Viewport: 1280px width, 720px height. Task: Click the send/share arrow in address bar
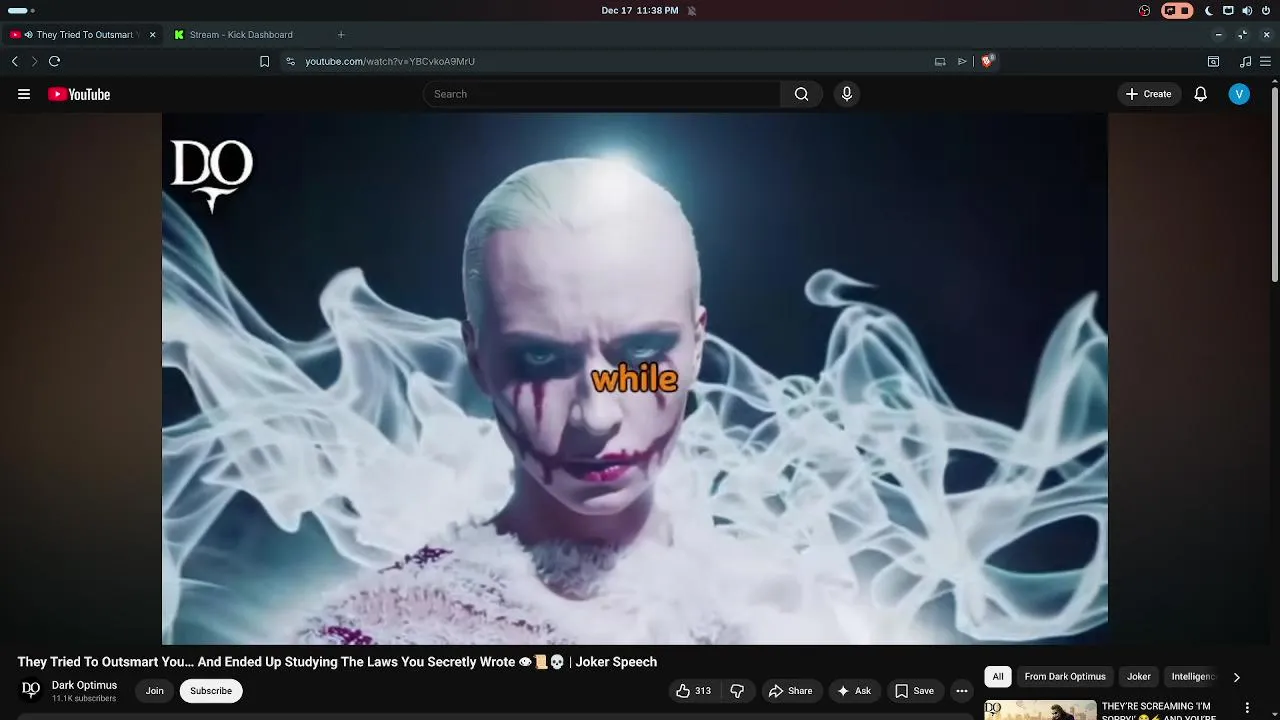pos(962,61)
